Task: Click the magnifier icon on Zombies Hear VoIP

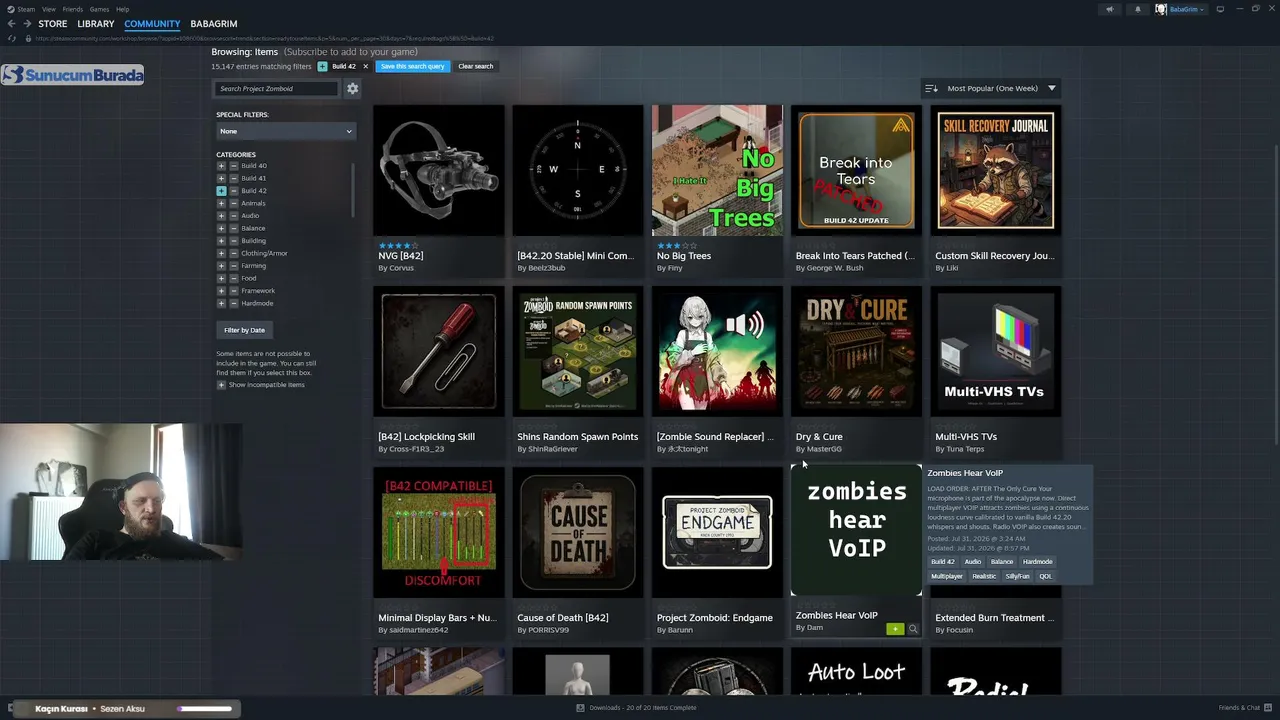Action: tap(913, 629)
